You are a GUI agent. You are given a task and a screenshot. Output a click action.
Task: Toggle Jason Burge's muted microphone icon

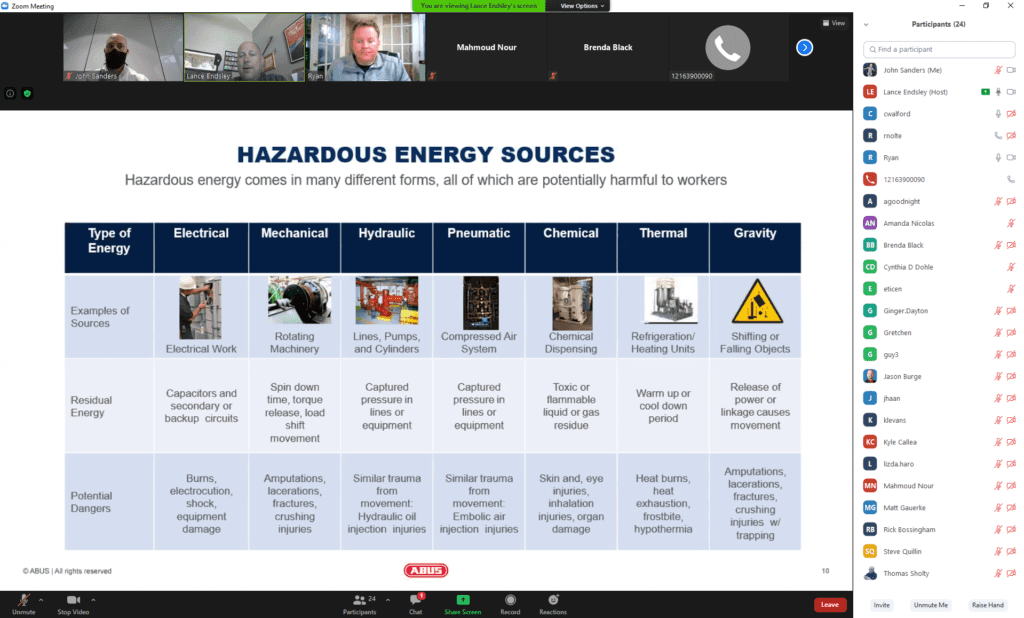(x=998, y=376)
